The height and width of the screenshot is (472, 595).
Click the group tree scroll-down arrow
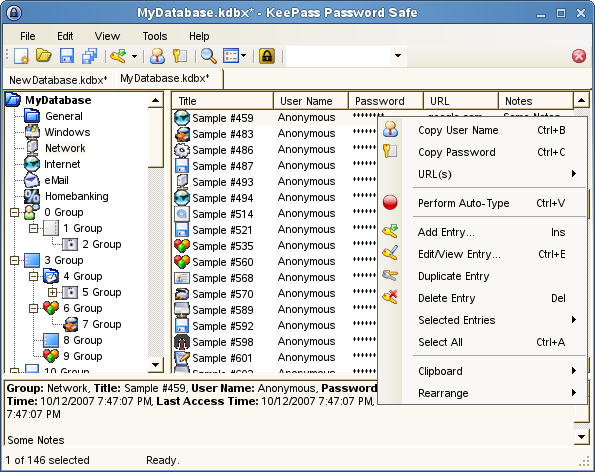pos(155,365)
